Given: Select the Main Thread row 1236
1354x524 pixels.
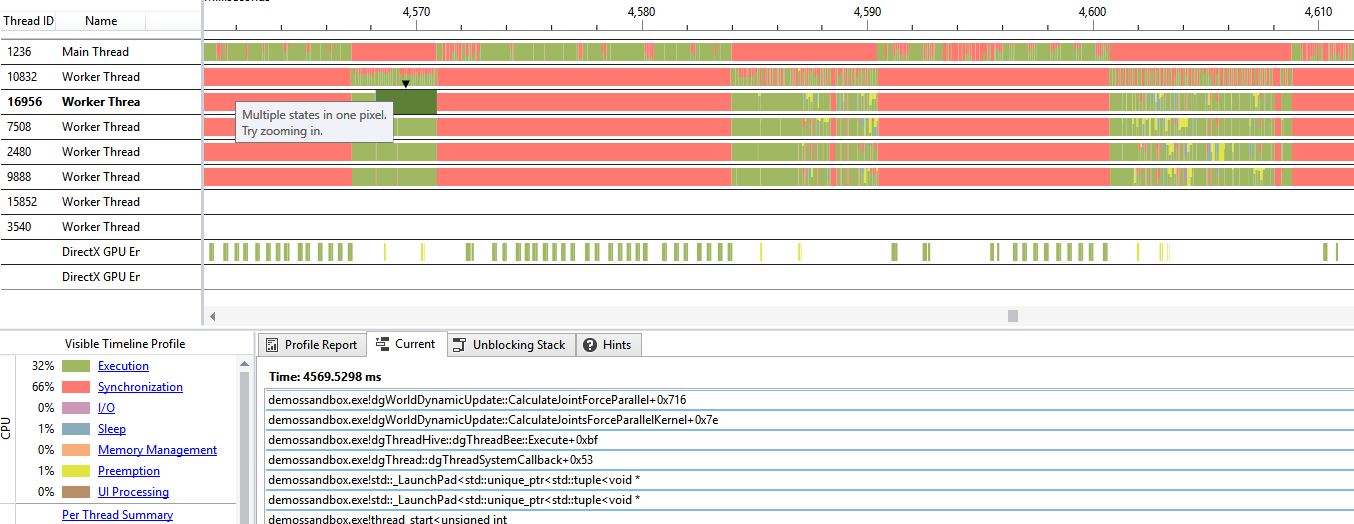Looking at the screenshot, I should (95, 52).
